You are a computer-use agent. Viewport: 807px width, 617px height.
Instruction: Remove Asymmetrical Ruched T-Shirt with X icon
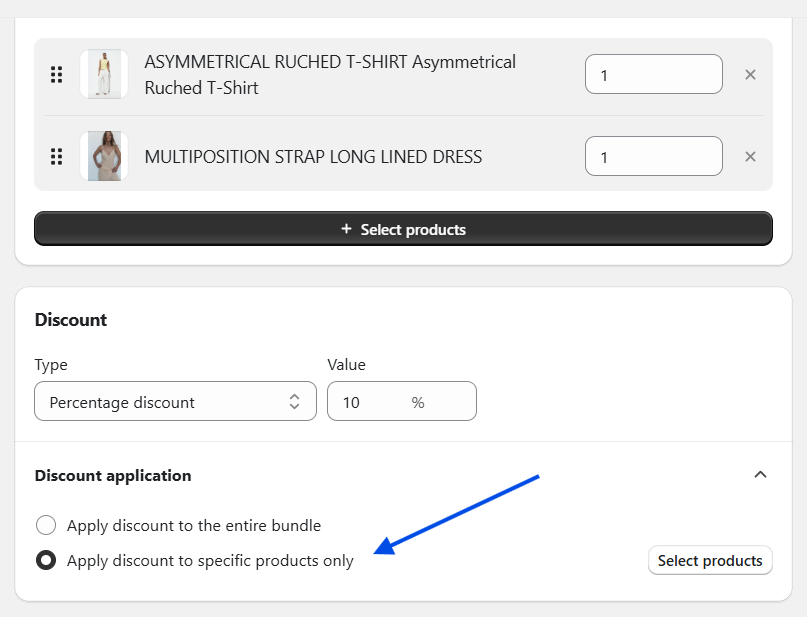pyautogui.click(x=750, y=75)
